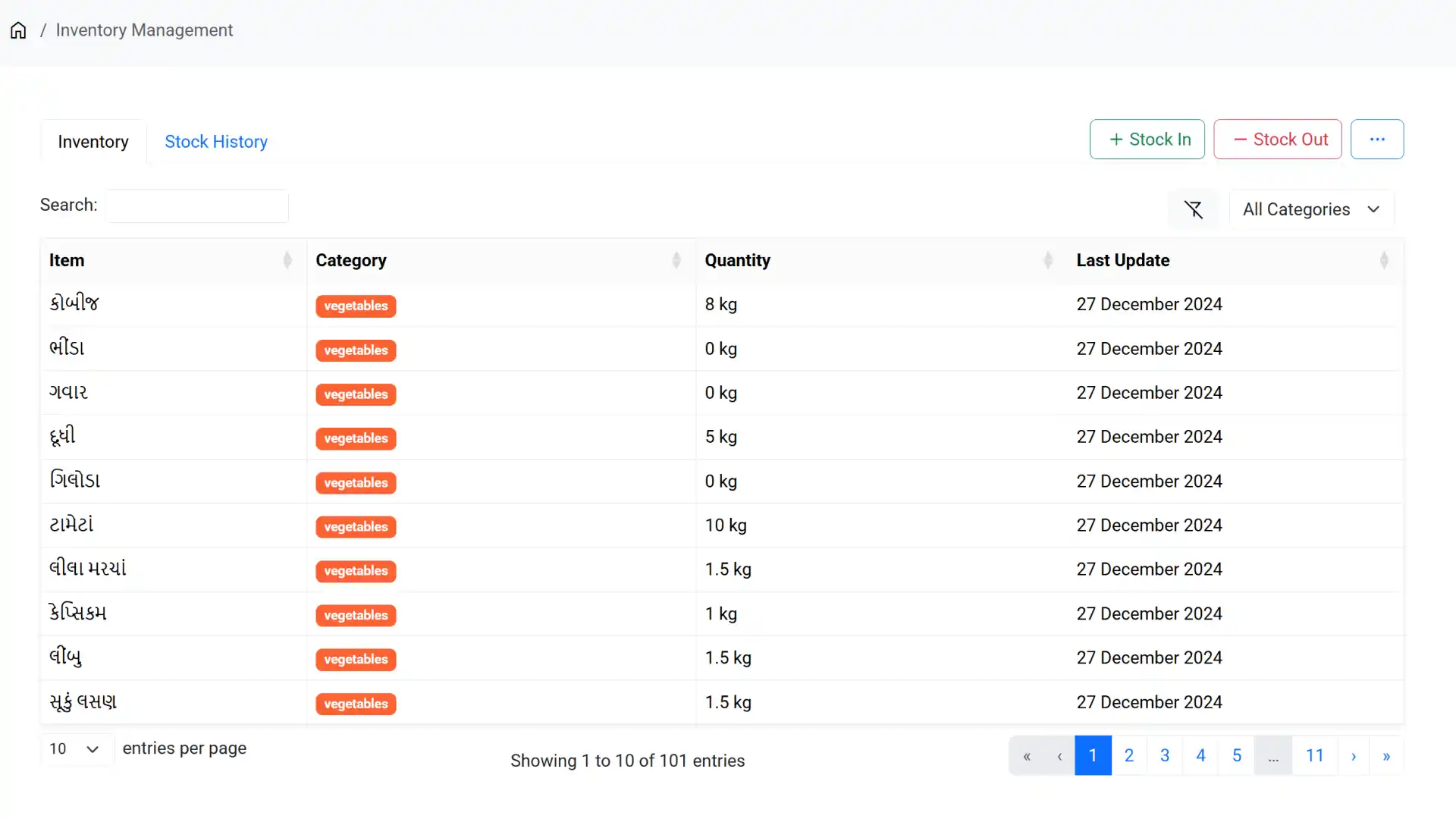Sort by Quantity column arrows
Image resolution: width=1456 pixels, height=819 pixels.
coord(1047,260)
